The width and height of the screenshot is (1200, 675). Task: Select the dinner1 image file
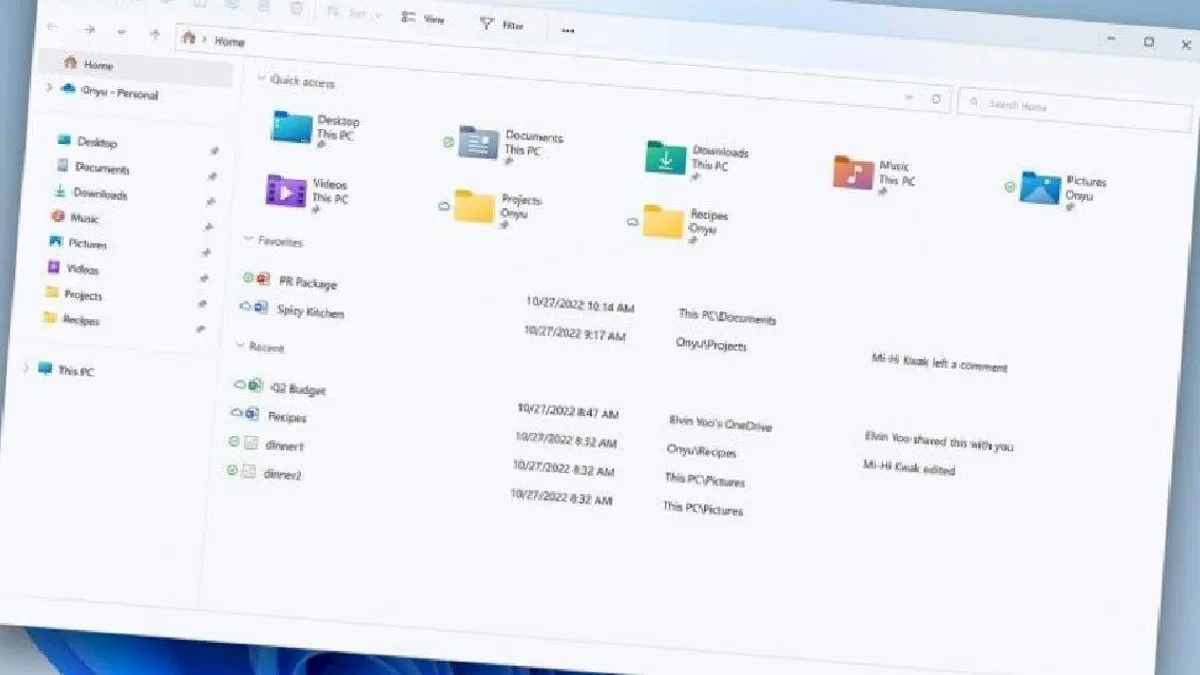pyautogui.click(x=267, y=444)
